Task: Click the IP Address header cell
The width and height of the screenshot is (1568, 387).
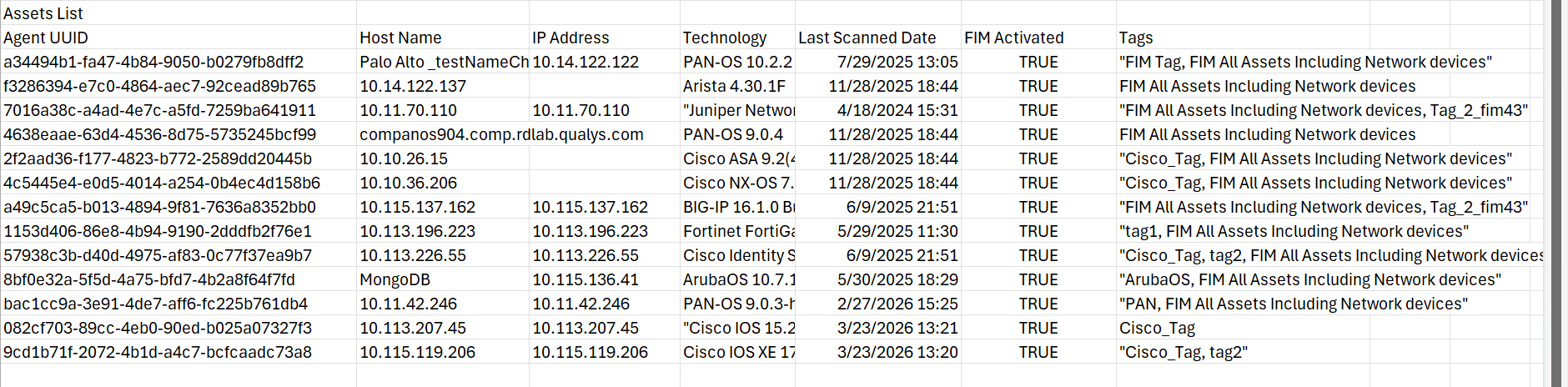Action: point(570,38)
